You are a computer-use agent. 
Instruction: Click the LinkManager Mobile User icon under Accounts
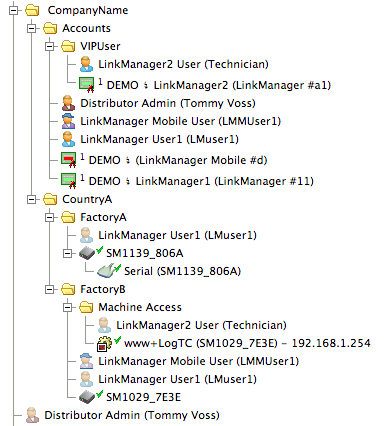[68, 121]
